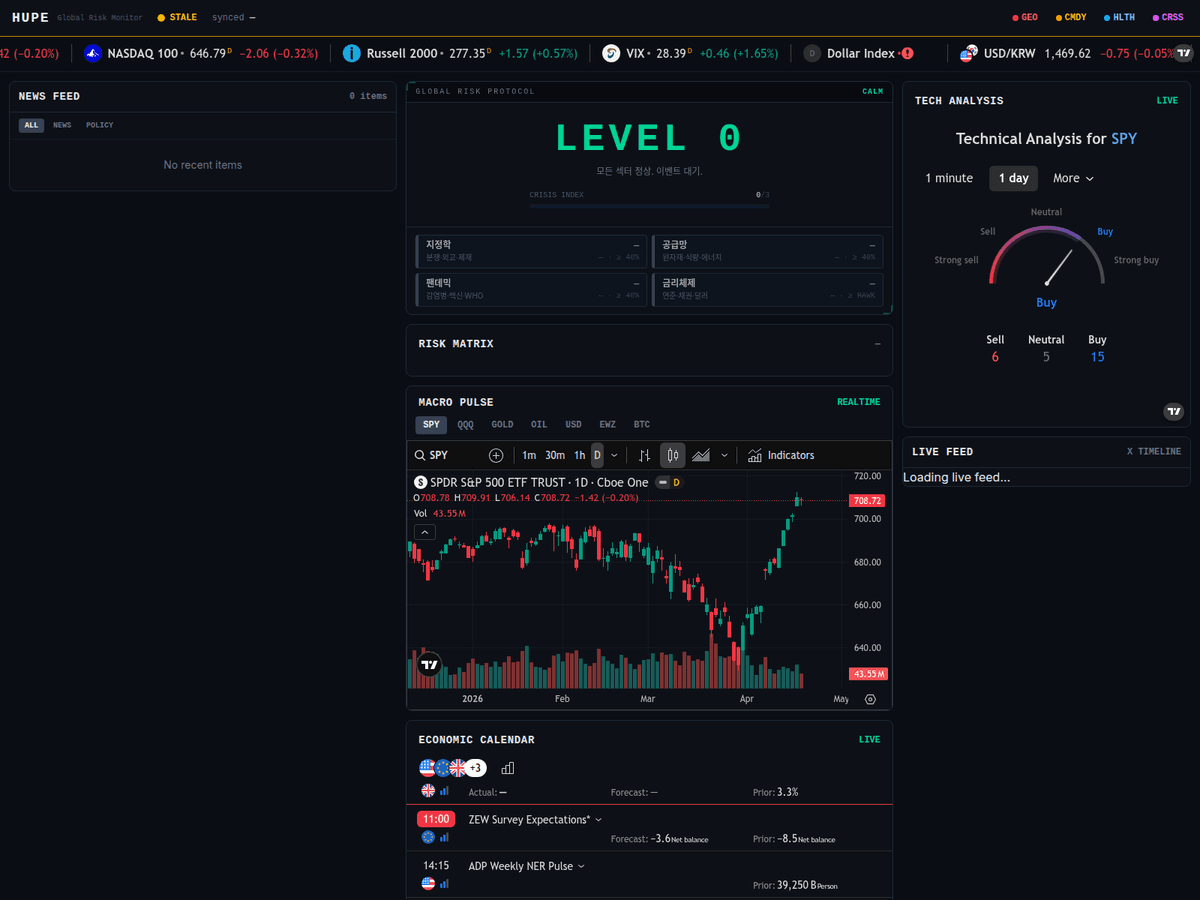Click the Dollar Index error warning icon
Screen dimensions: 1200x900
point(907,53)
